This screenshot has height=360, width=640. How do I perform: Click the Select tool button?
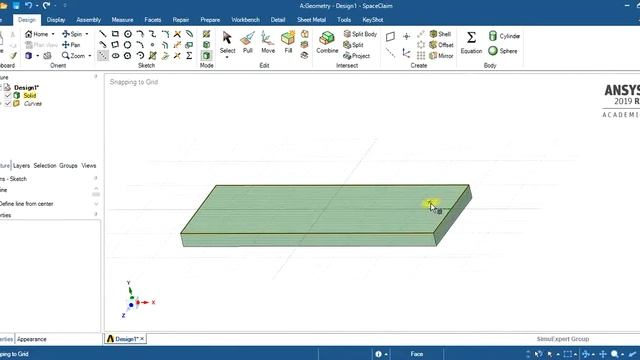pos(227,42)
